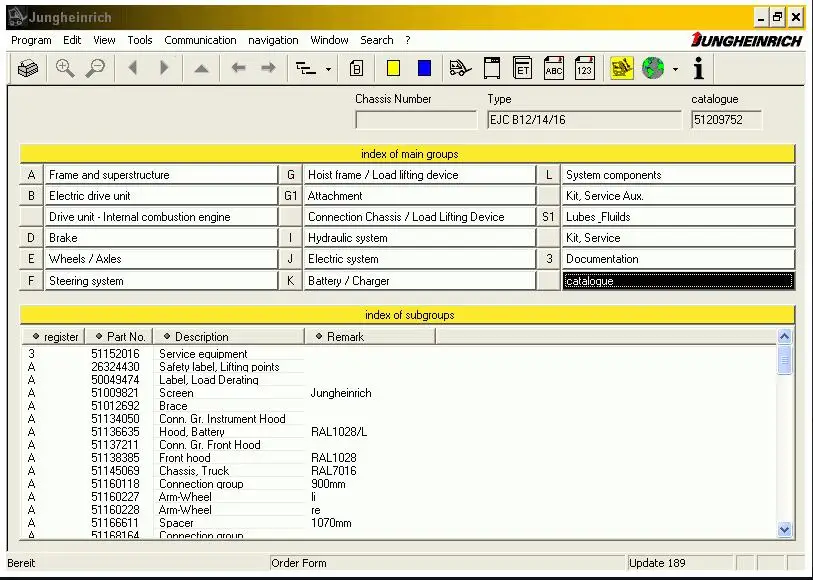Click the yellow color square icon
The height and width of the screenshot is (580, 813).
(x=394, y=68)
